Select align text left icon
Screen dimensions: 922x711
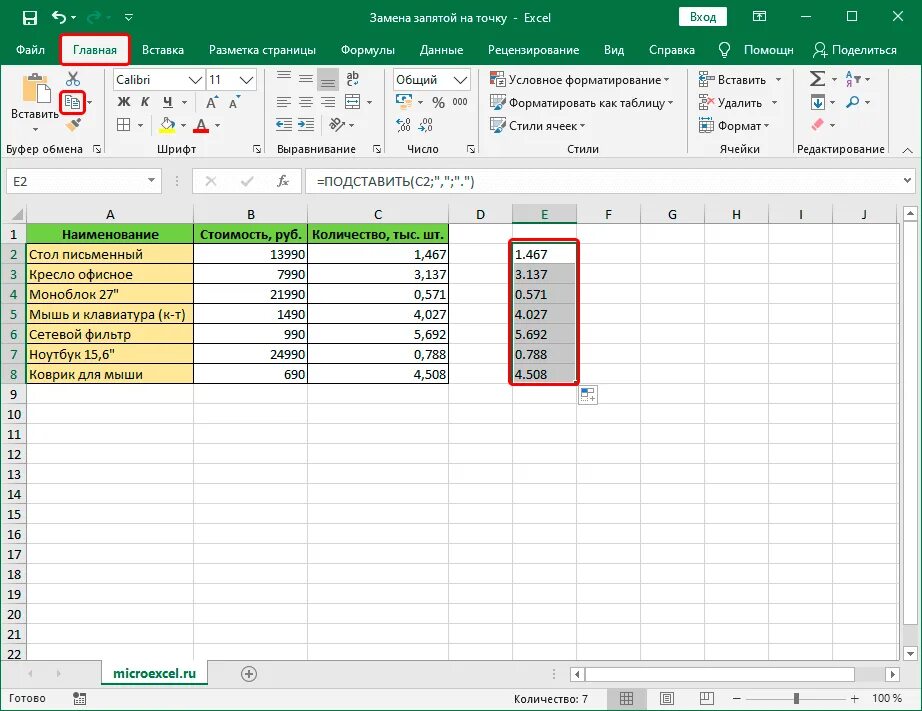284,102
